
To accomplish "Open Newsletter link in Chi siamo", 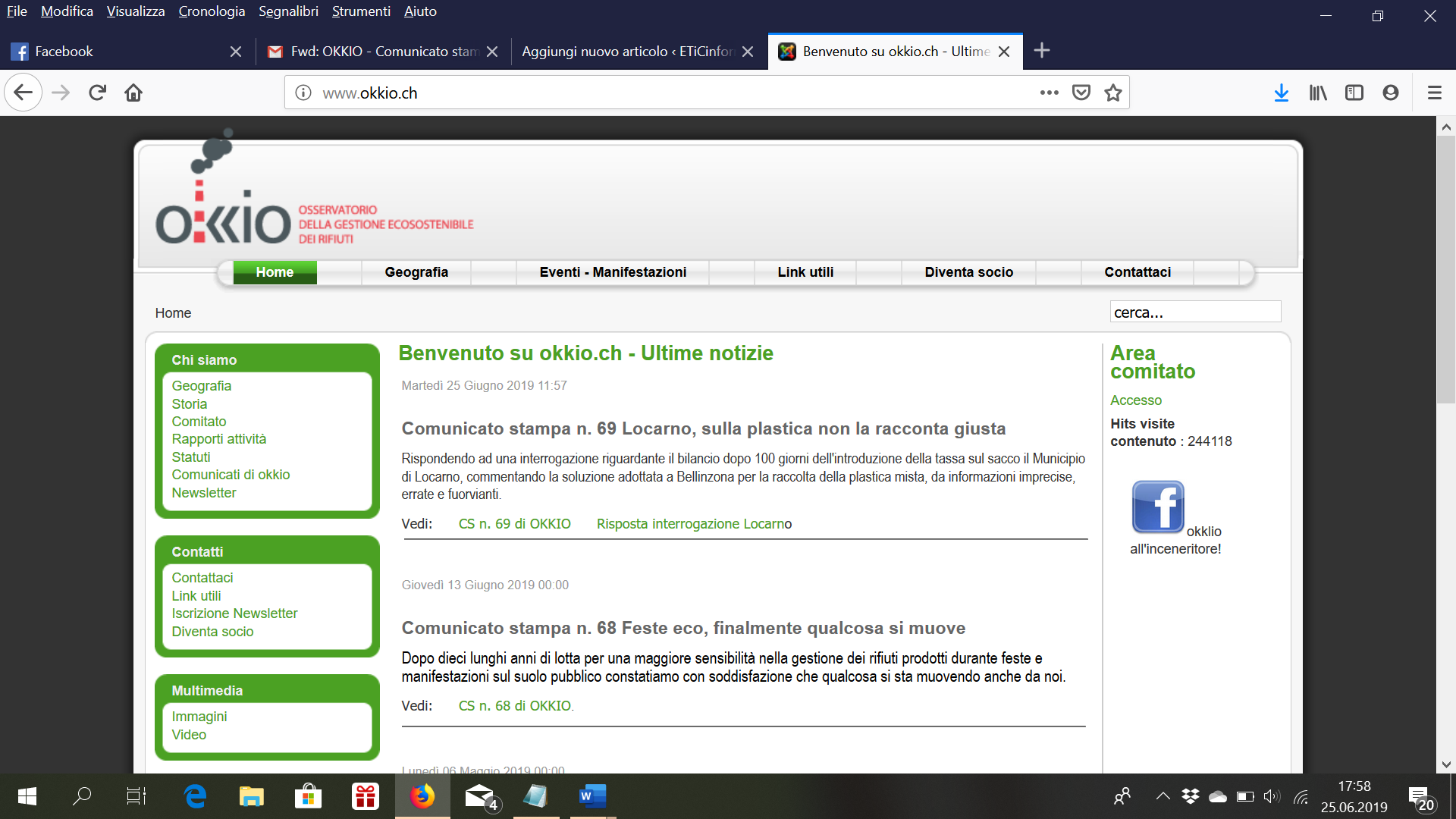I will point(203,493).
